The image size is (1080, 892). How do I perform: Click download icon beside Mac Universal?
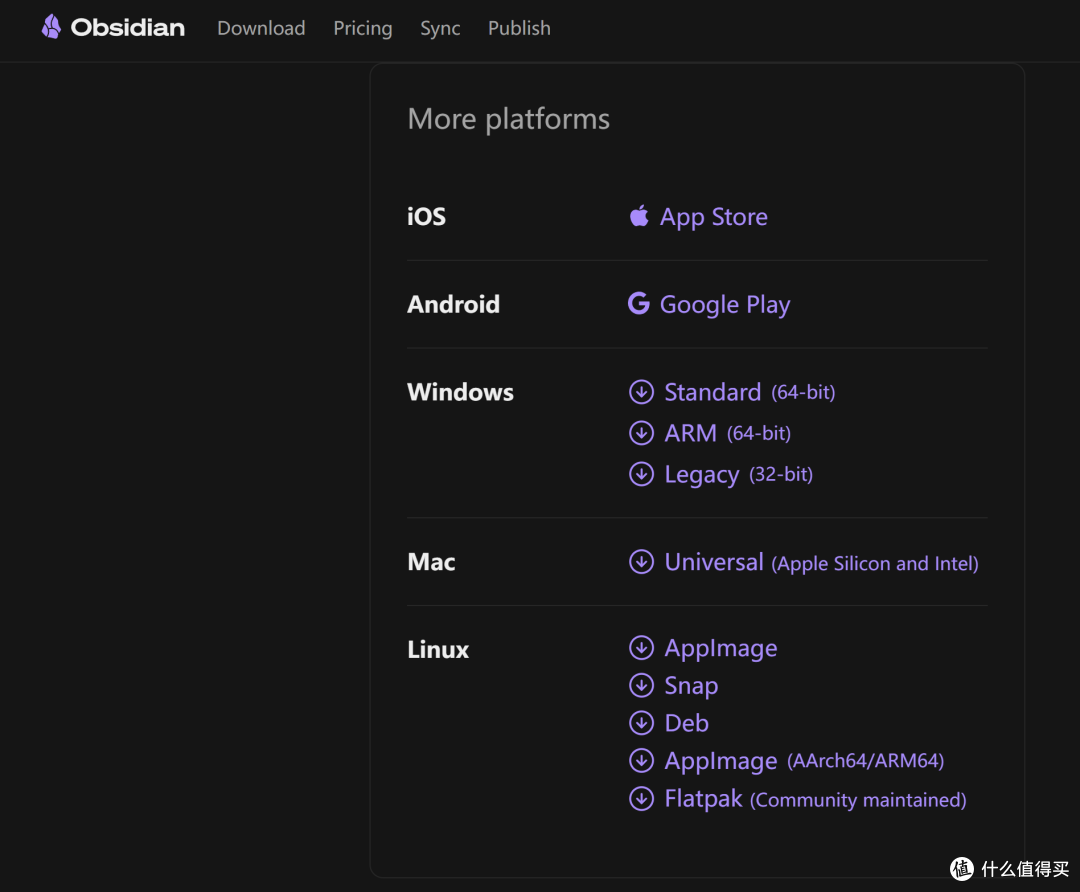641,562
